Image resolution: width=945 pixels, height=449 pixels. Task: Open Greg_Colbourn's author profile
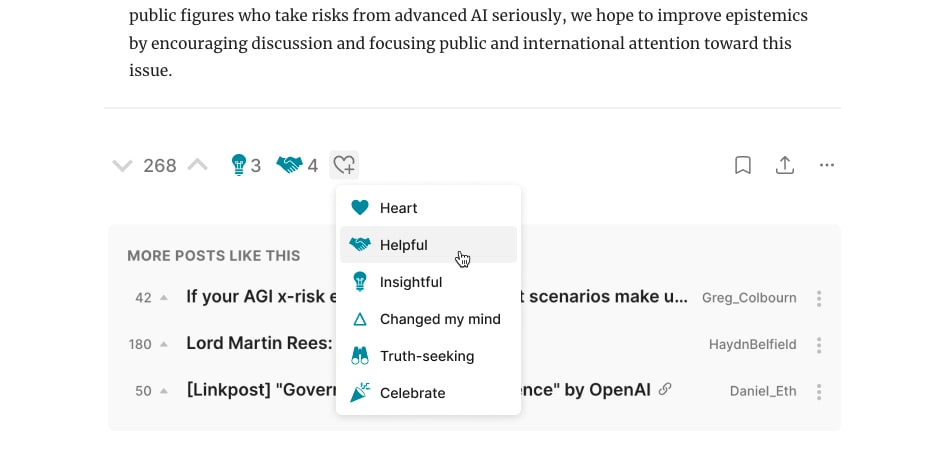[x=749, y=298]
